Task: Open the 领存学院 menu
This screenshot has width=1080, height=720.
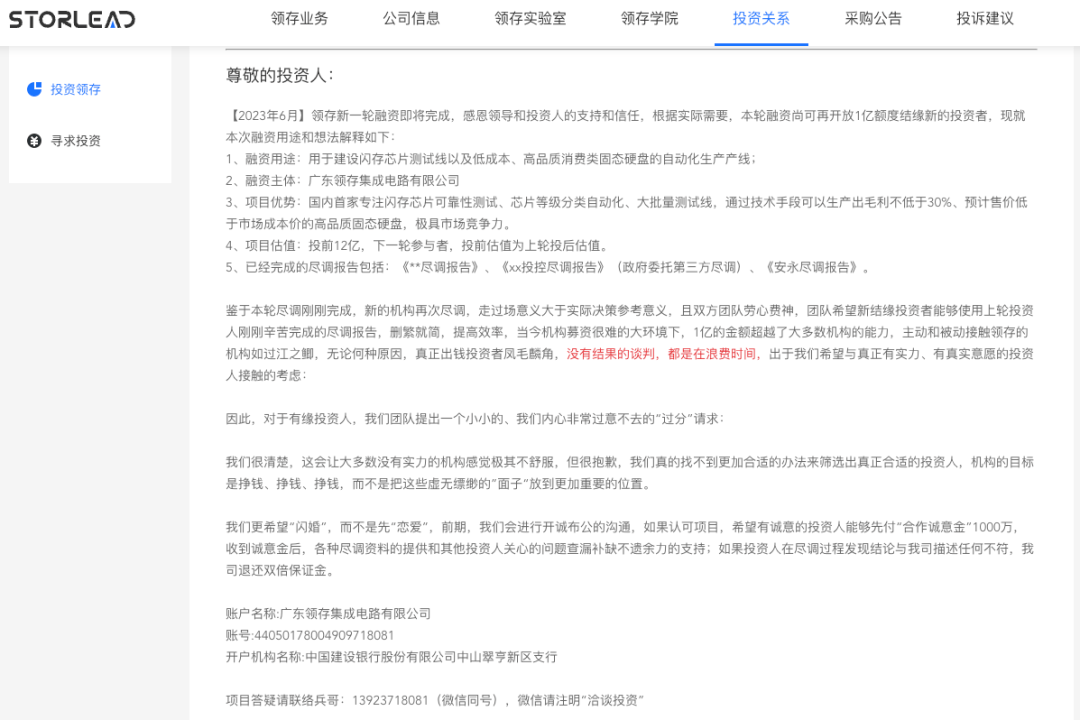Action: [x=650, y=19]
